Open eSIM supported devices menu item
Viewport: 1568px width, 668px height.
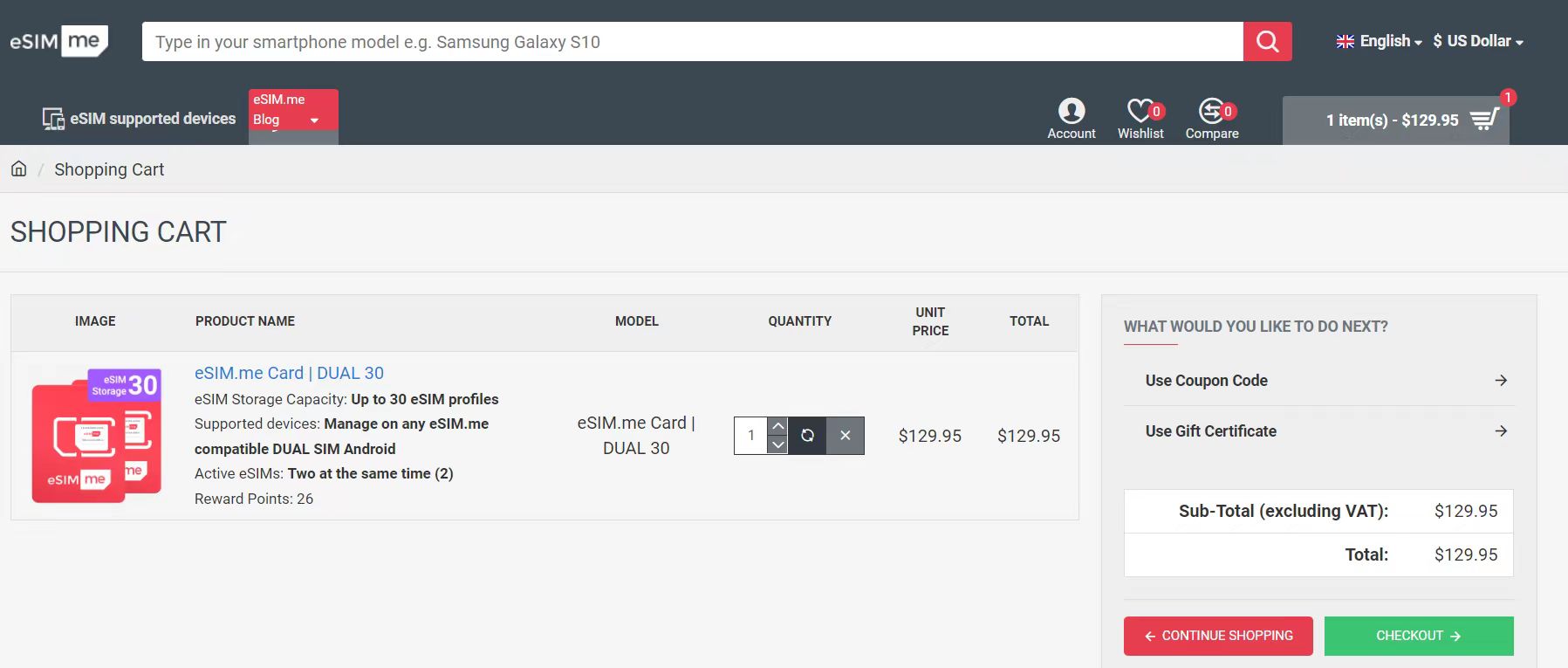click(x=140, y=119)
